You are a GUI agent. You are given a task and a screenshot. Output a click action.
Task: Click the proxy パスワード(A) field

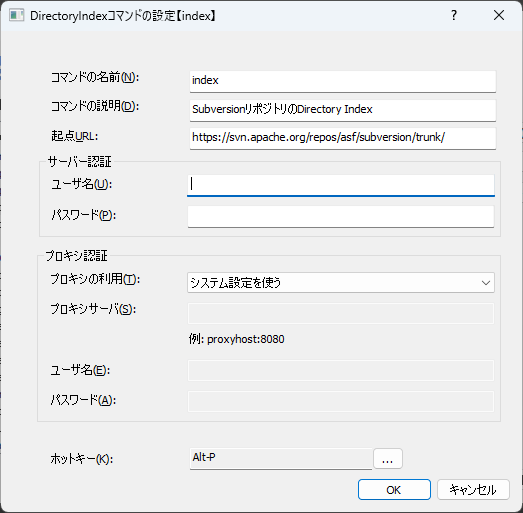coord(341,401)
